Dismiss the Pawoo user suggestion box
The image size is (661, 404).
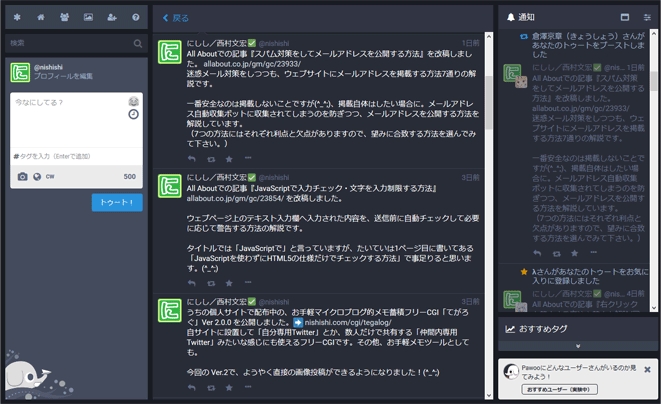[647, 369]
